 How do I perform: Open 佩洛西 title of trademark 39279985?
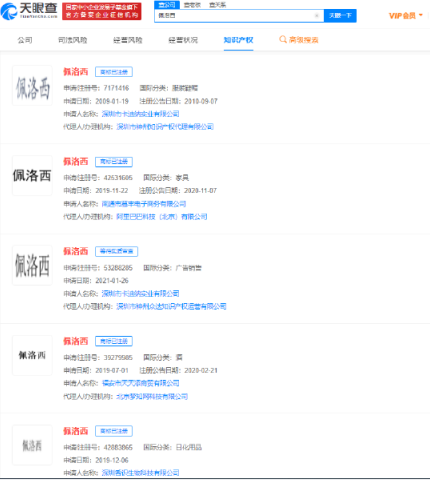click(76, 341)
